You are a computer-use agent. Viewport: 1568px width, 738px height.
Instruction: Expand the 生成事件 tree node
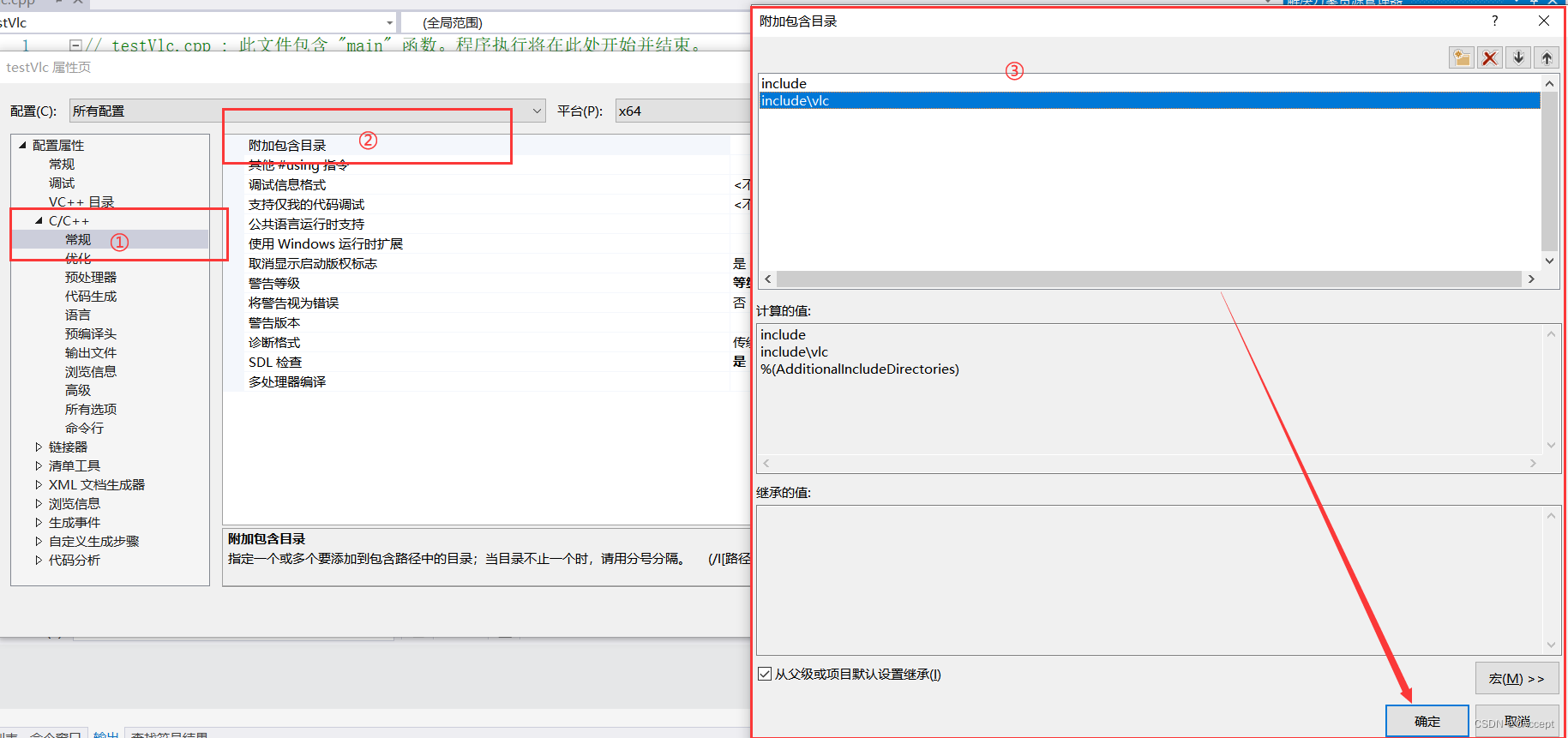[x=39, y=522]
